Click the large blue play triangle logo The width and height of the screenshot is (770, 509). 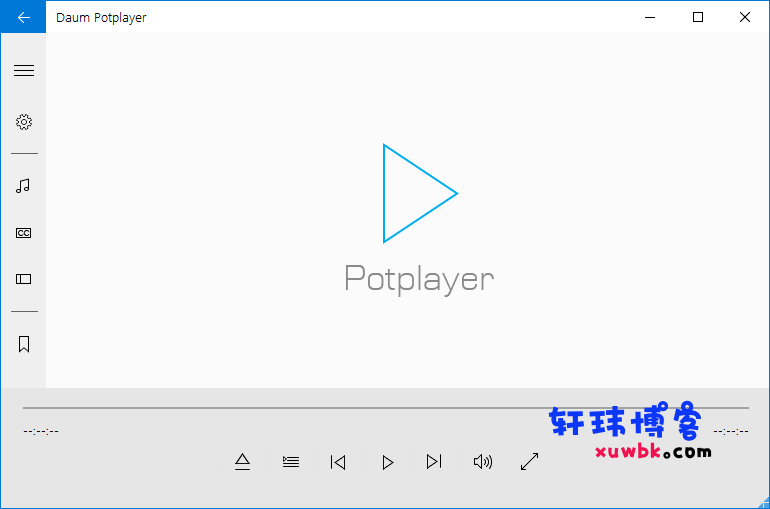(420, 193)
